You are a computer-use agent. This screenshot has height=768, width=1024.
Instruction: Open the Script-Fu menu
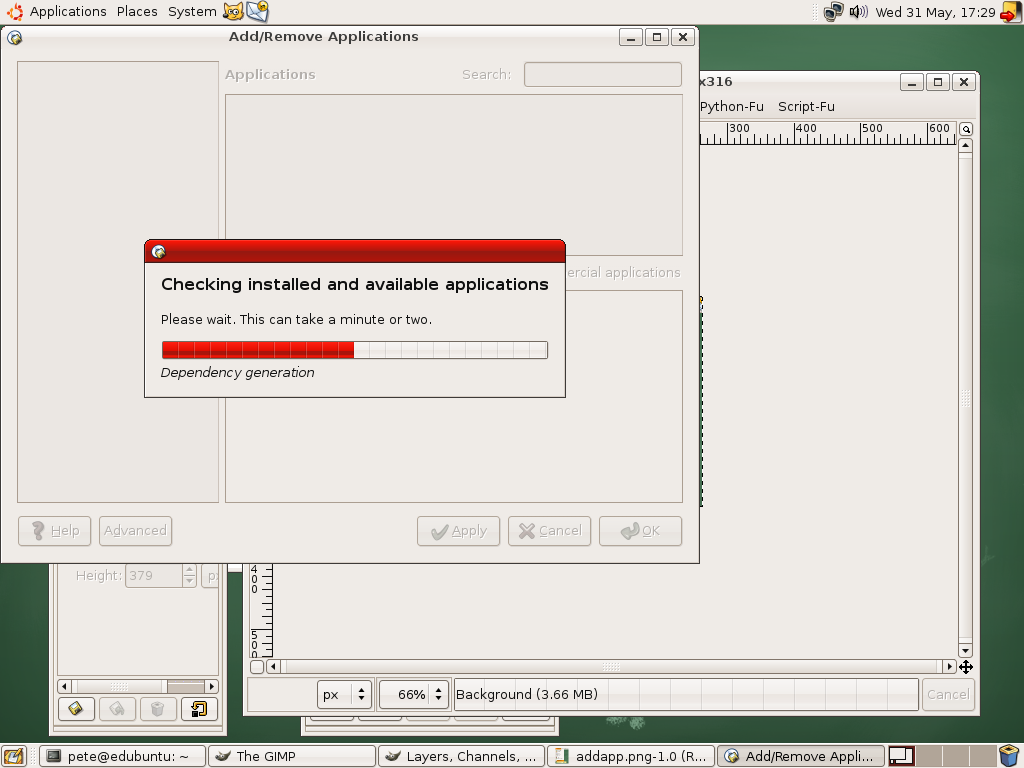point(806,106)
